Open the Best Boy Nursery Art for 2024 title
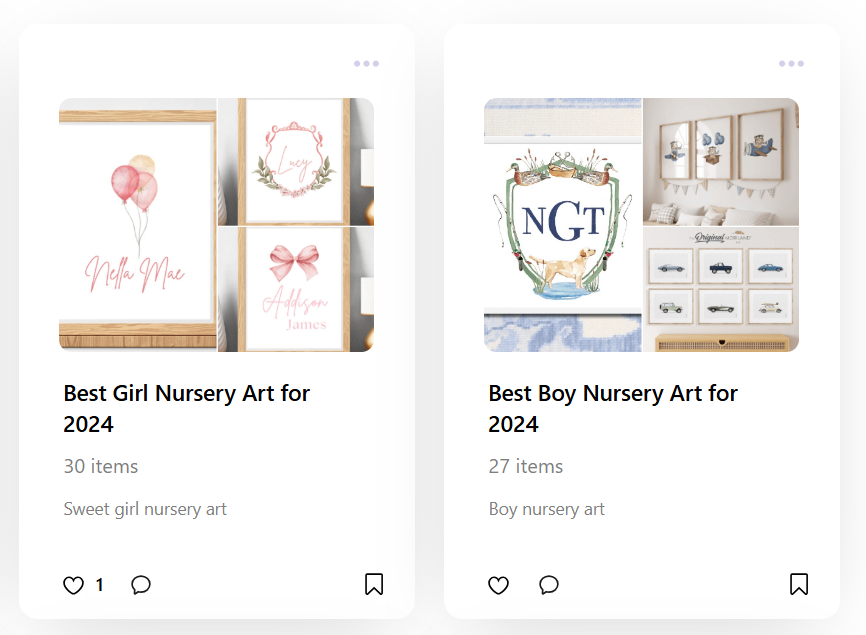 613,409
